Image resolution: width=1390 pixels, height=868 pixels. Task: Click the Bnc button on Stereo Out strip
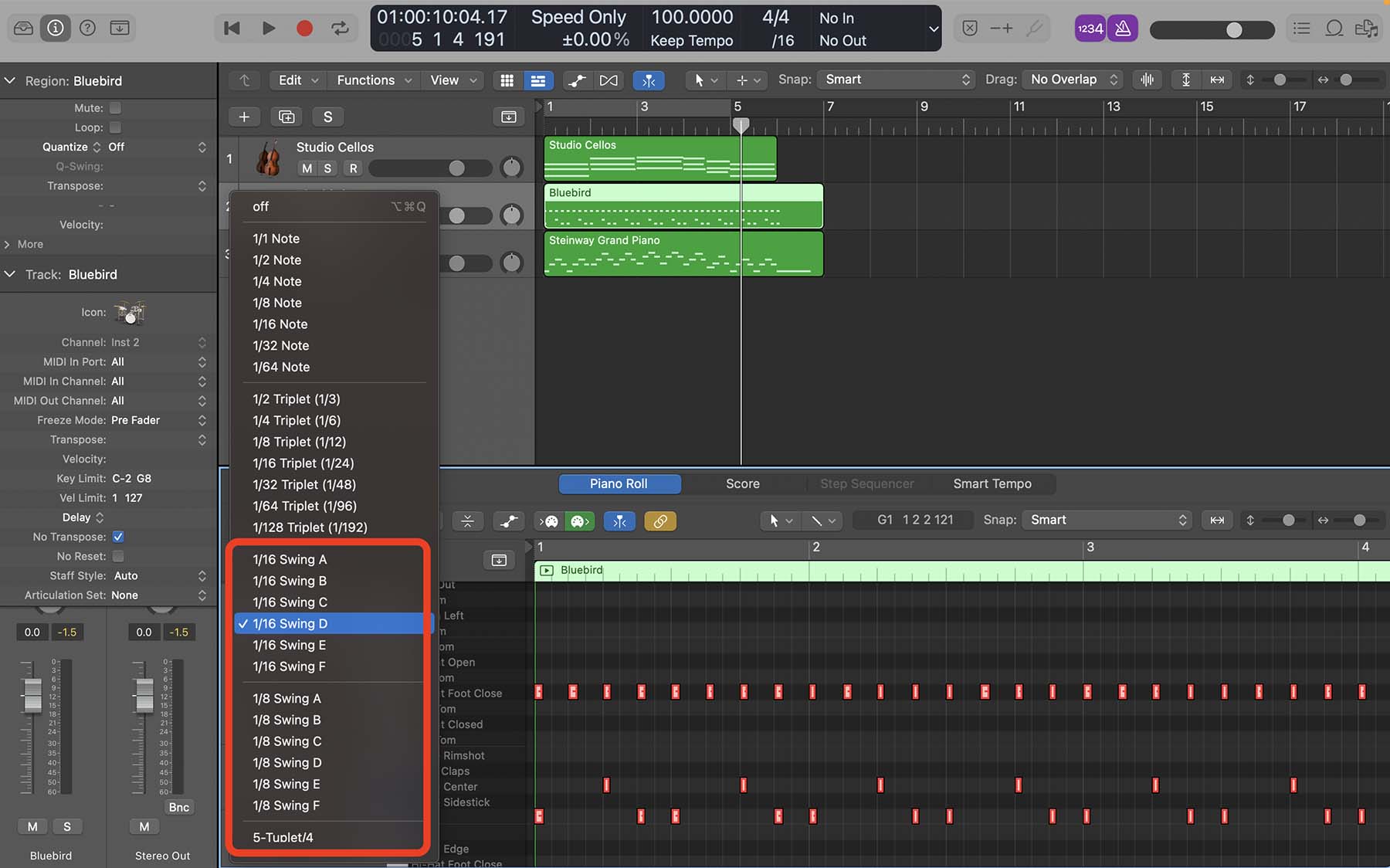coord(179,807)
